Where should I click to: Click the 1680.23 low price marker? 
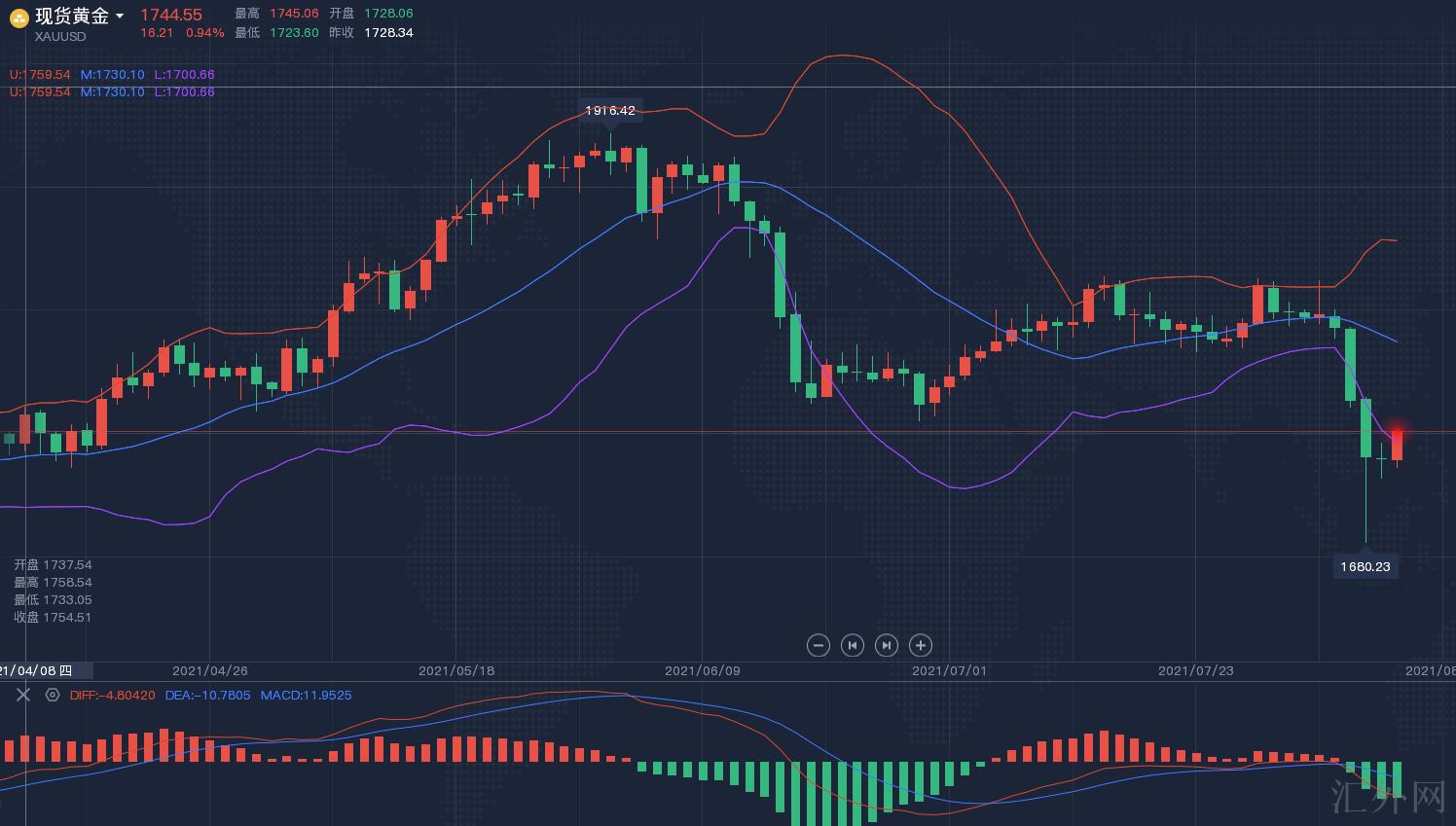click(x=1365, y=566)
